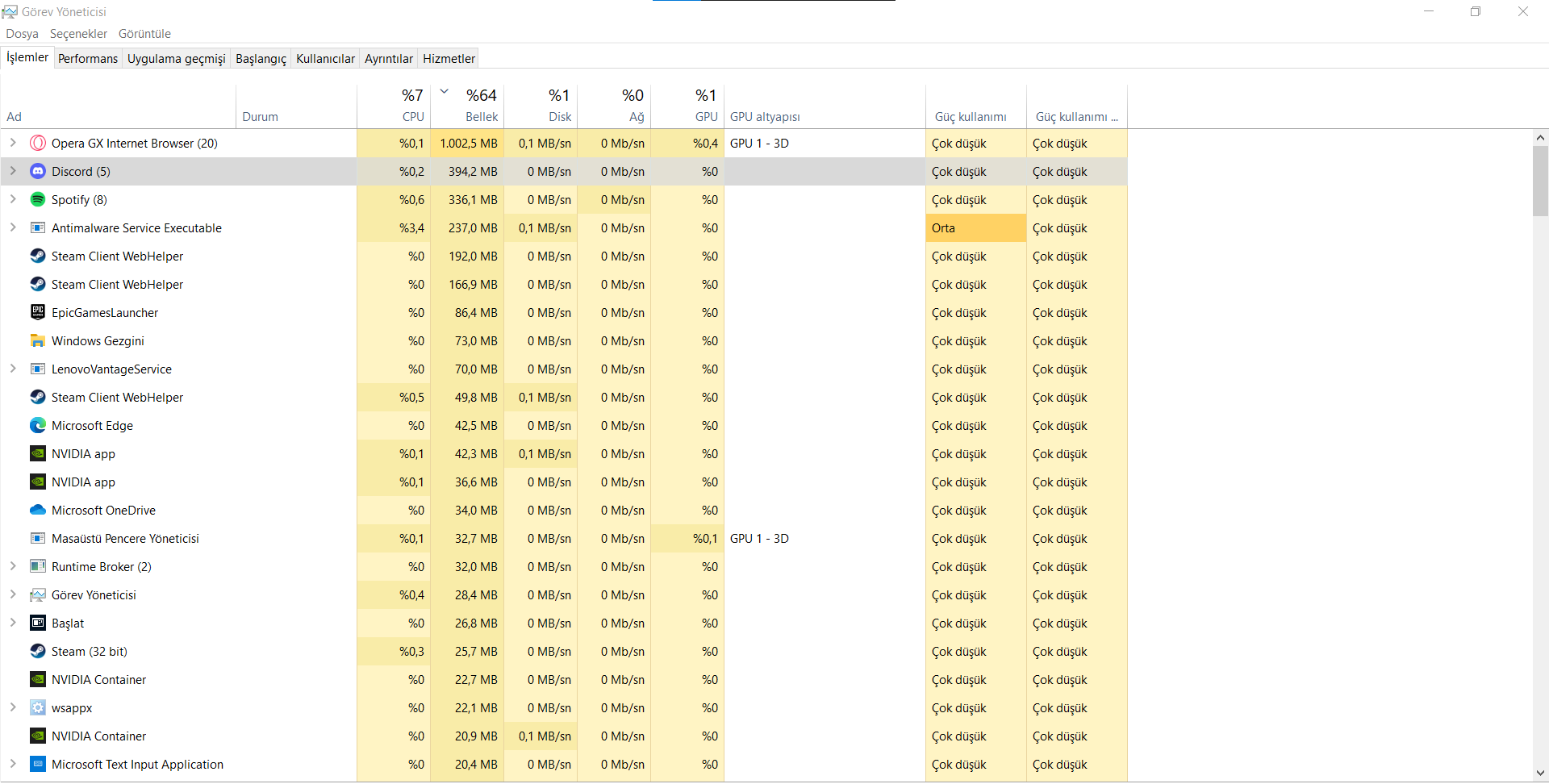Click the Steam (32 bit) icon
This screenshot has width=1549, height=784.
pos(38,652)
